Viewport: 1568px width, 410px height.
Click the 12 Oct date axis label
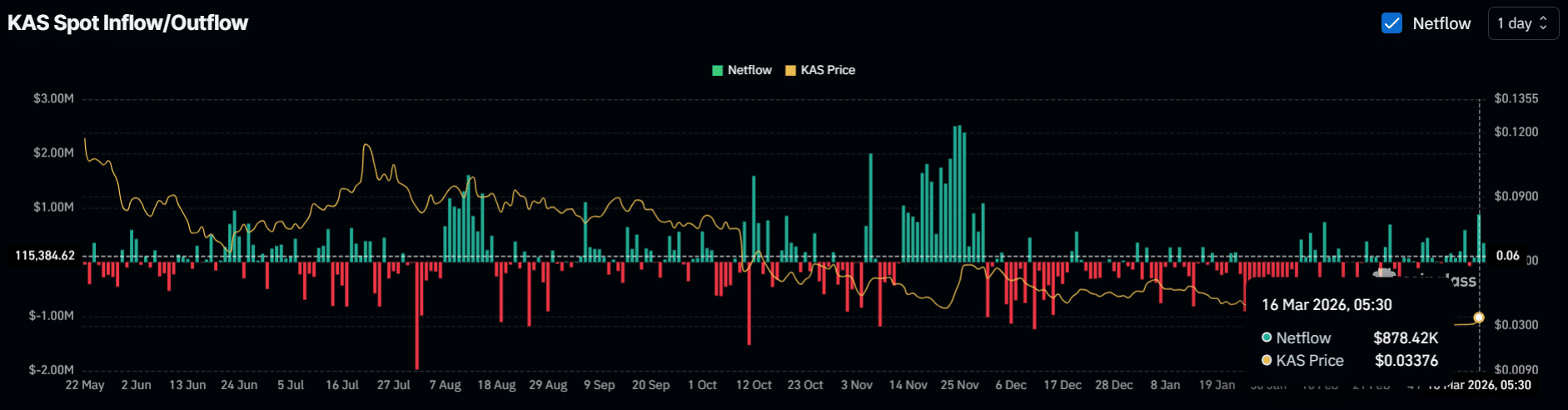(x=754, y=385)
